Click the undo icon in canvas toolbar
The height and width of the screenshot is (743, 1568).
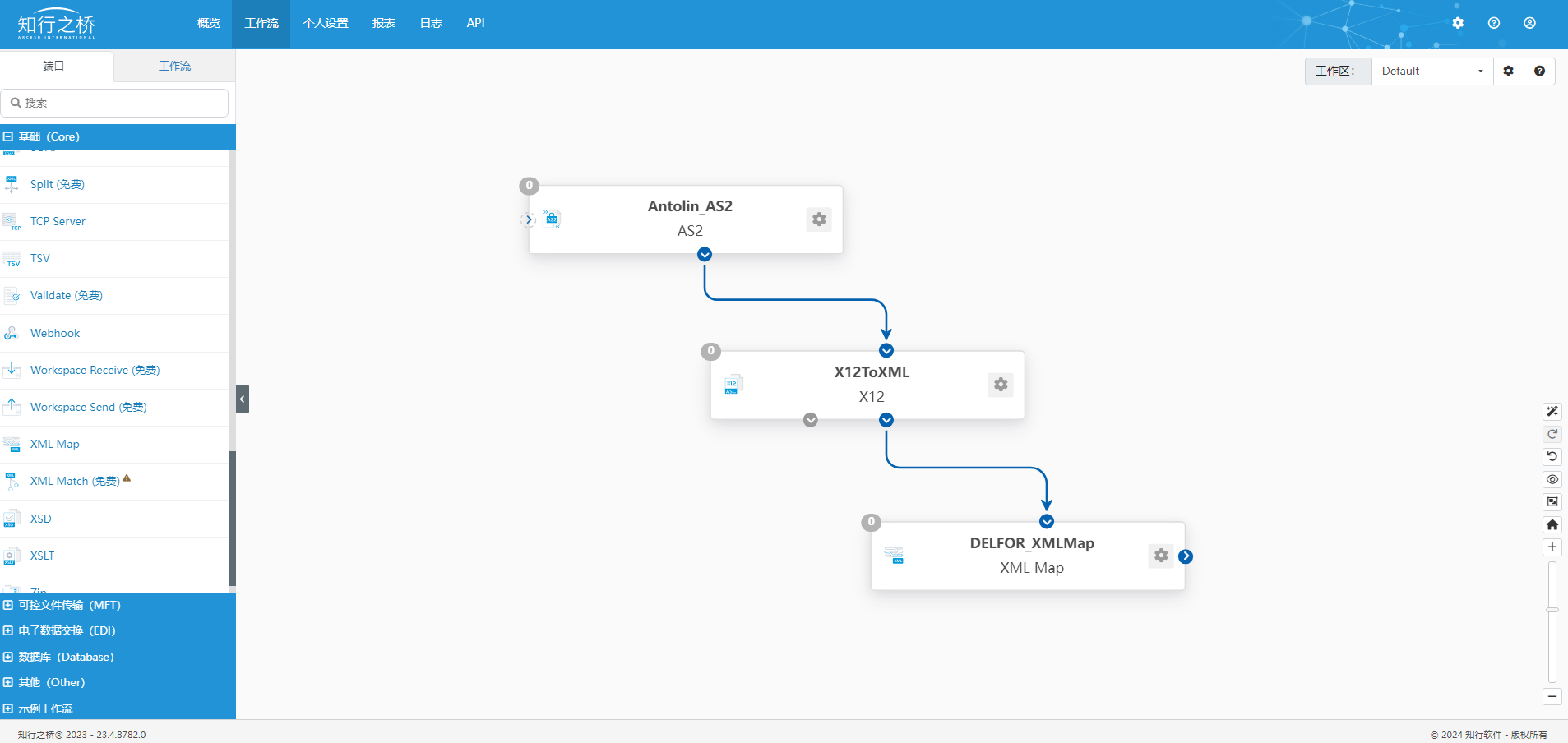coord(1552,457)
